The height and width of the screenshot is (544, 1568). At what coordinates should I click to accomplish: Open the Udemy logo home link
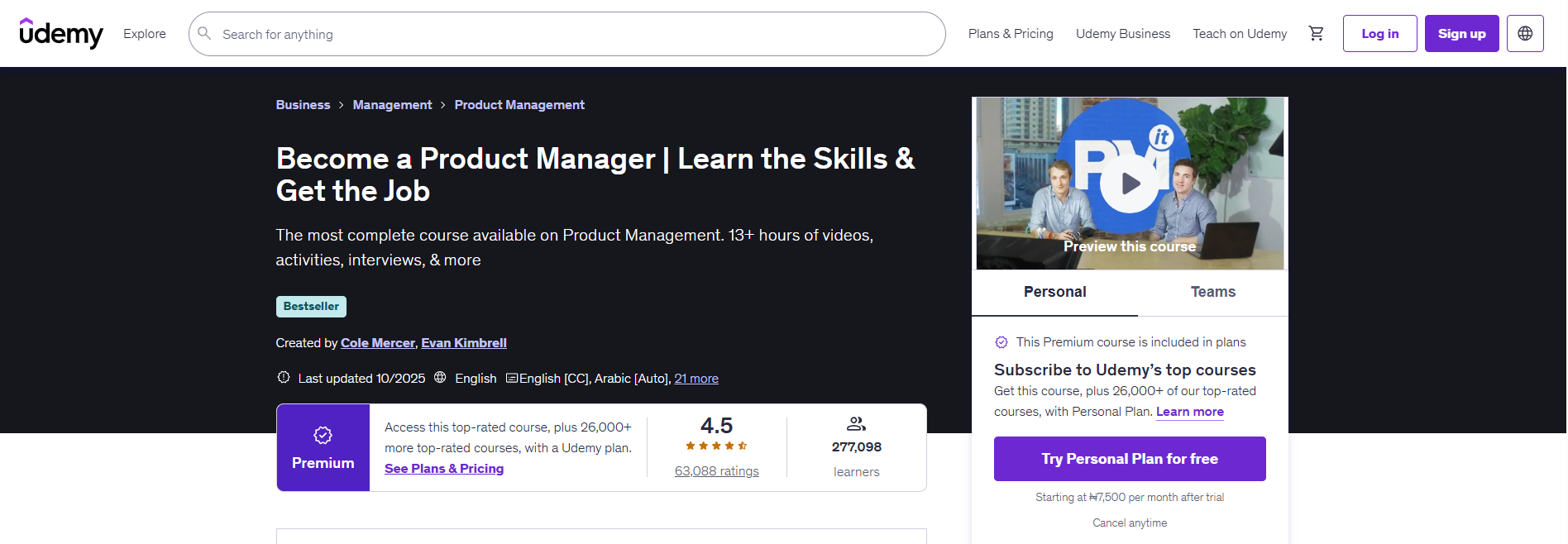tap(61, 34)
